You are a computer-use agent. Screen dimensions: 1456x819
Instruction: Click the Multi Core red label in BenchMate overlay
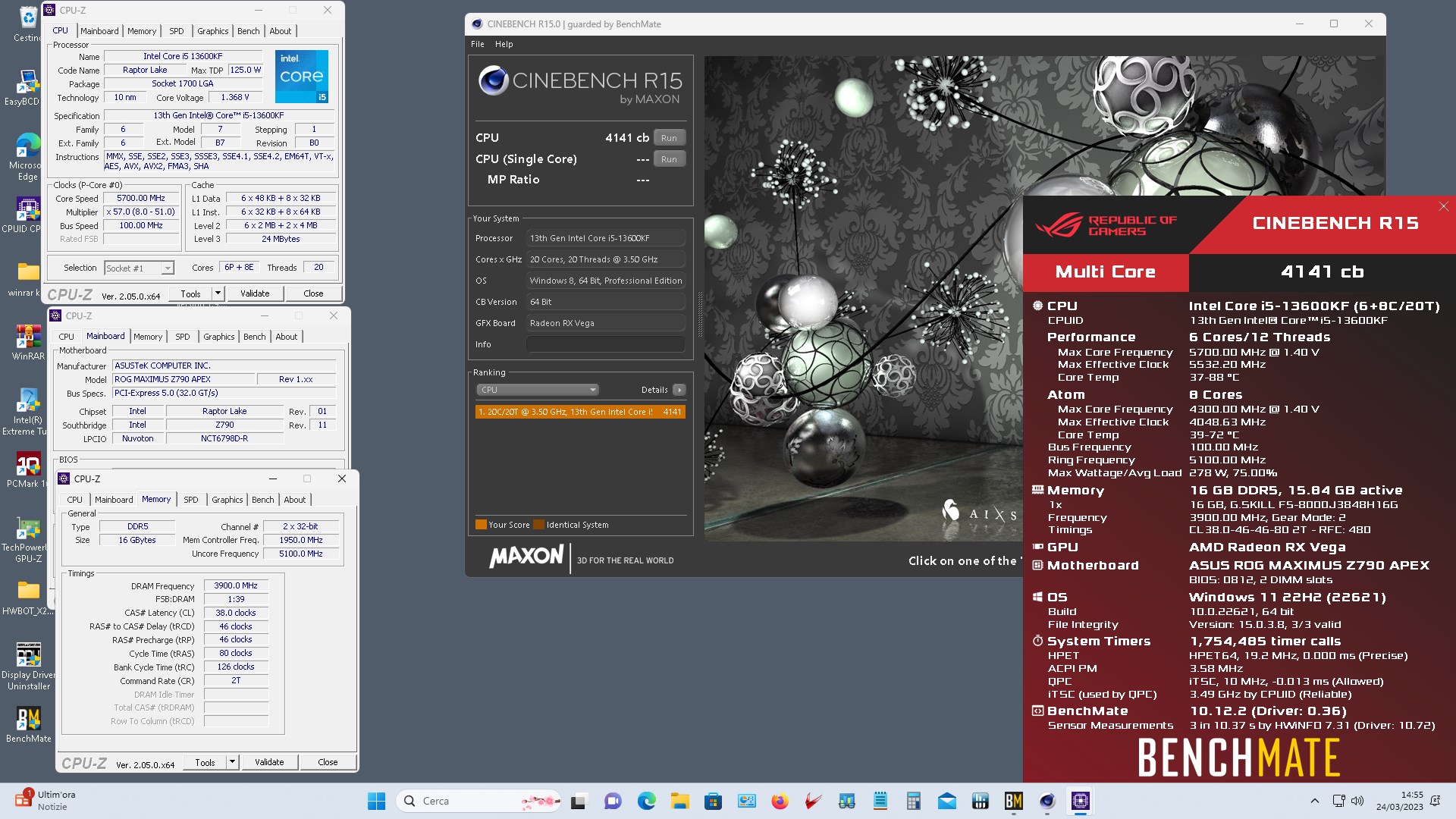coord(1106,272)
